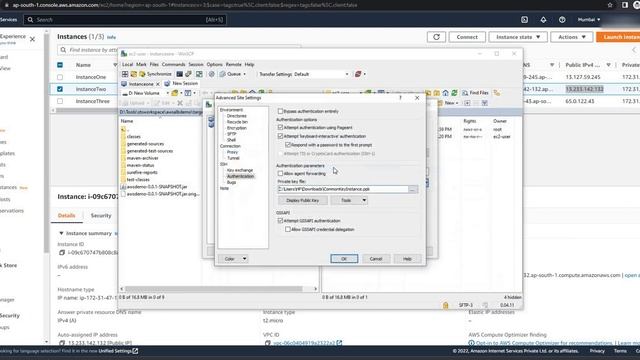Click the Find Files icon in WinSCP

pyautogui.click(x=476, y=93)
